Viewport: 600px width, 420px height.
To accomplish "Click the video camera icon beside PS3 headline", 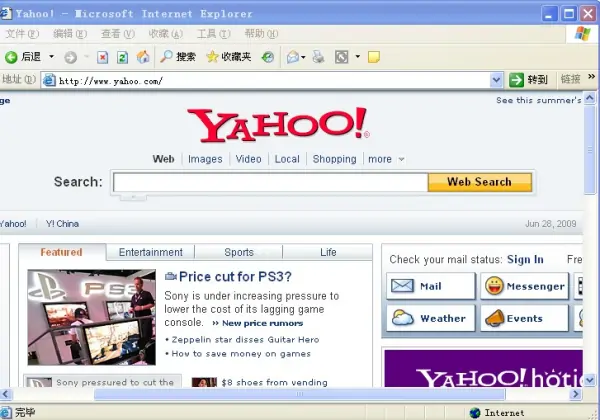I will (171, 276).
